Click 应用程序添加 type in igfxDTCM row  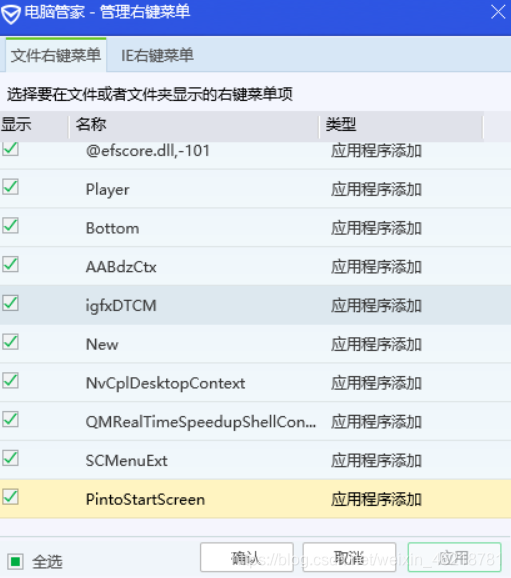pos(376,306)
